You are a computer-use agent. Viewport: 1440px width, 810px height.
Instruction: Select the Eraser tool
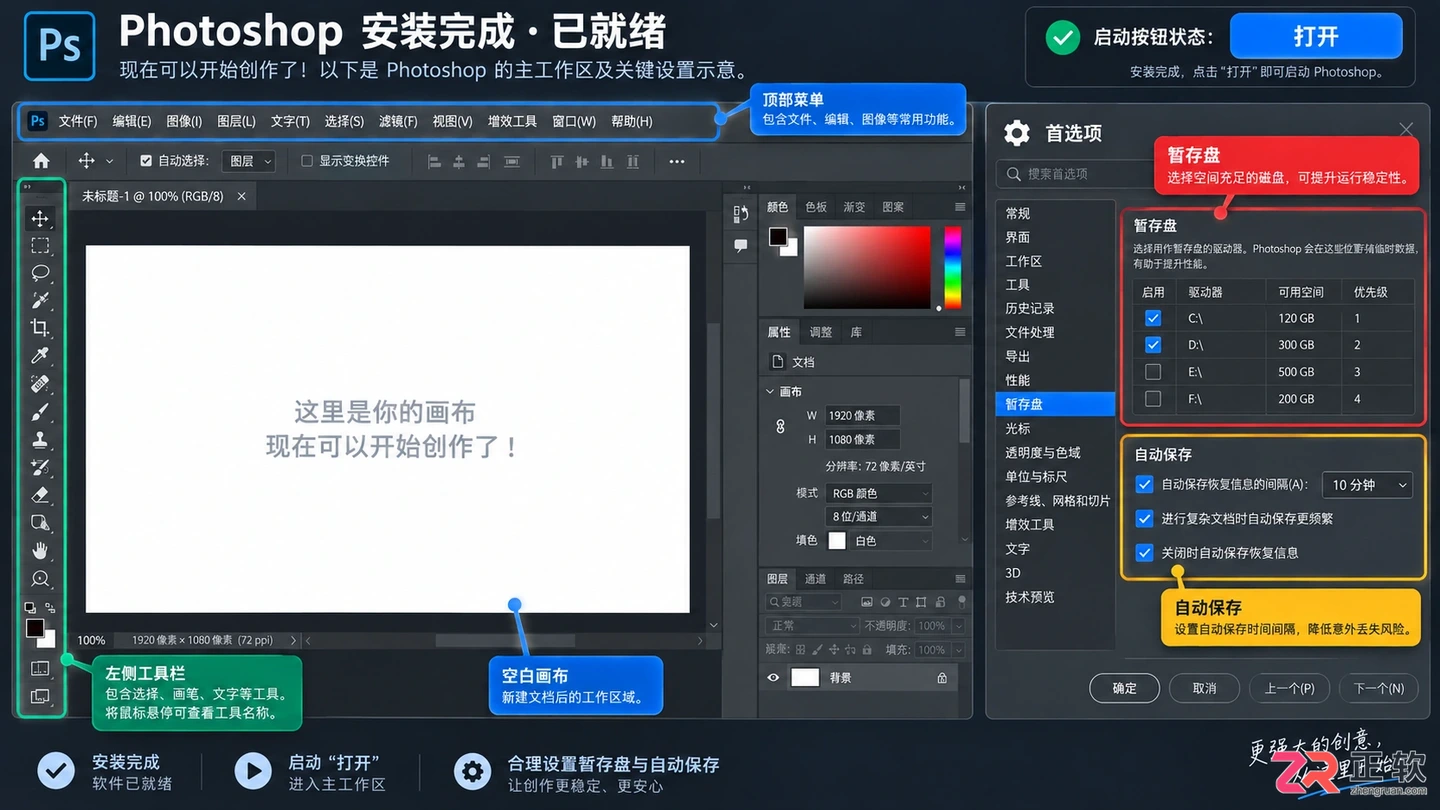pos(40,494)
